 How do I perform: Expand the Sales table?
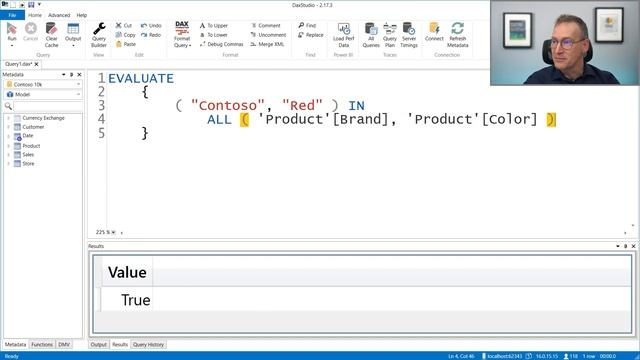8,155
